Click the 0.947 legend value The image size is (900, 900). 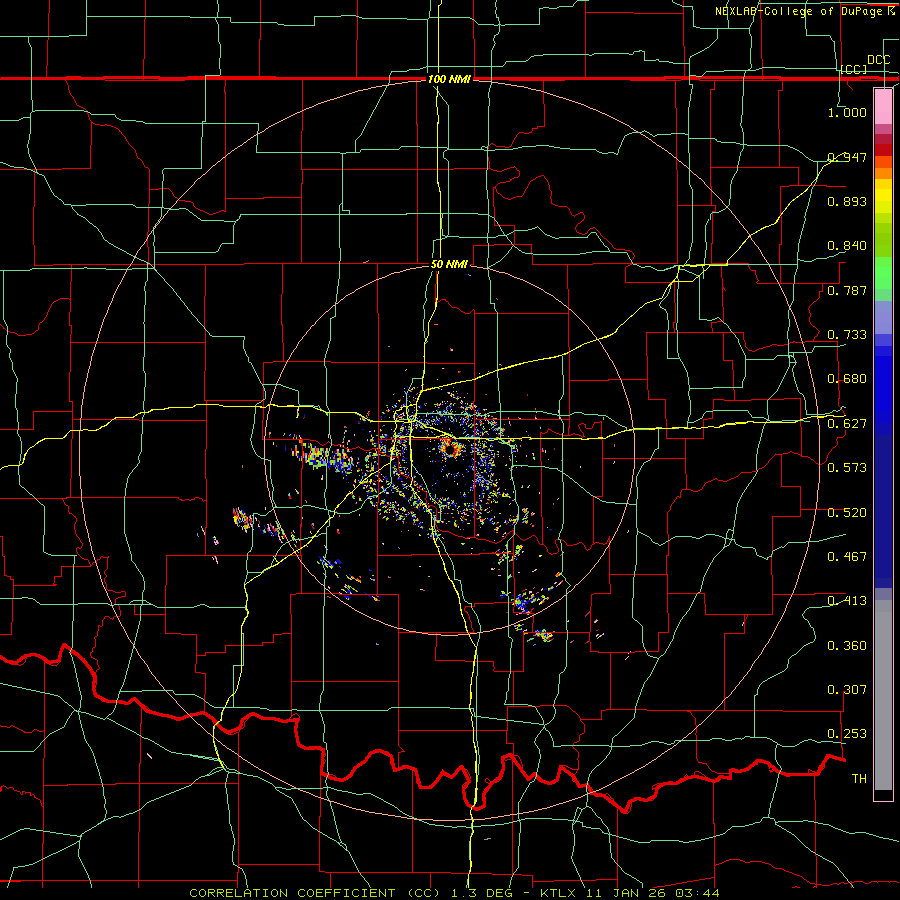point(847,157)
